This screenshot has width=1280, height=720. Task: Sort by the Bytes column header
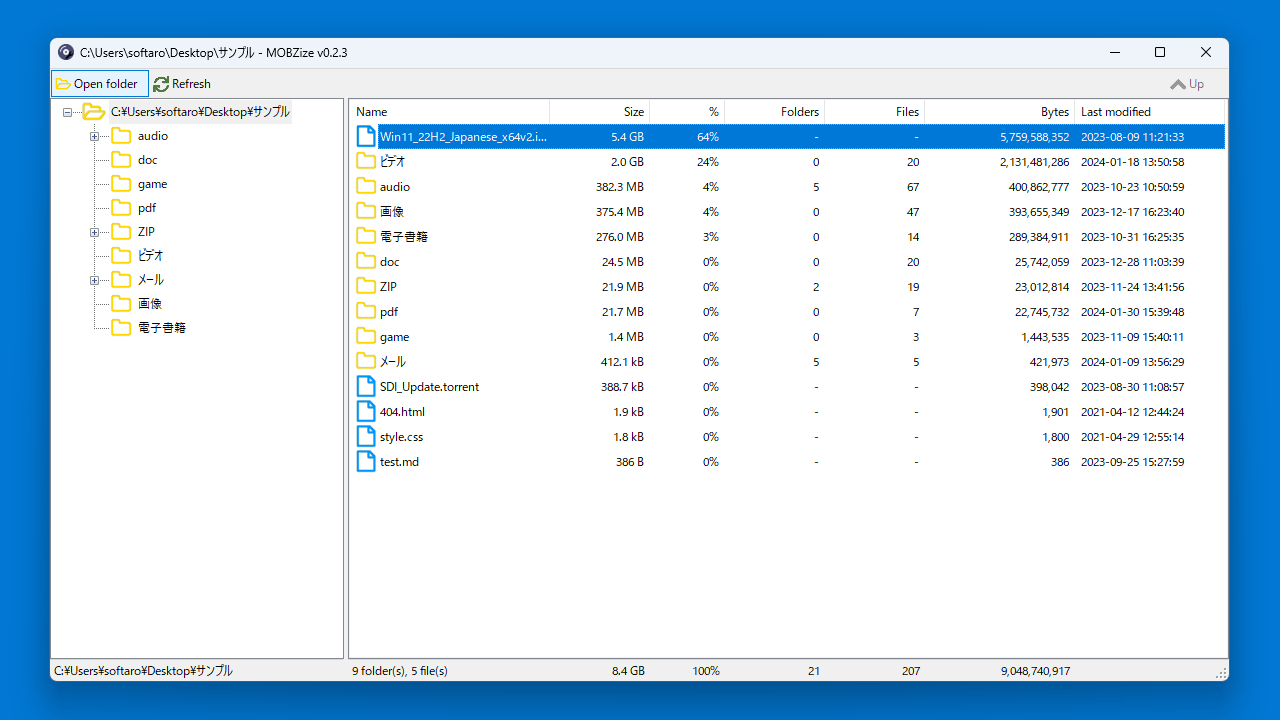(1000, 112)
